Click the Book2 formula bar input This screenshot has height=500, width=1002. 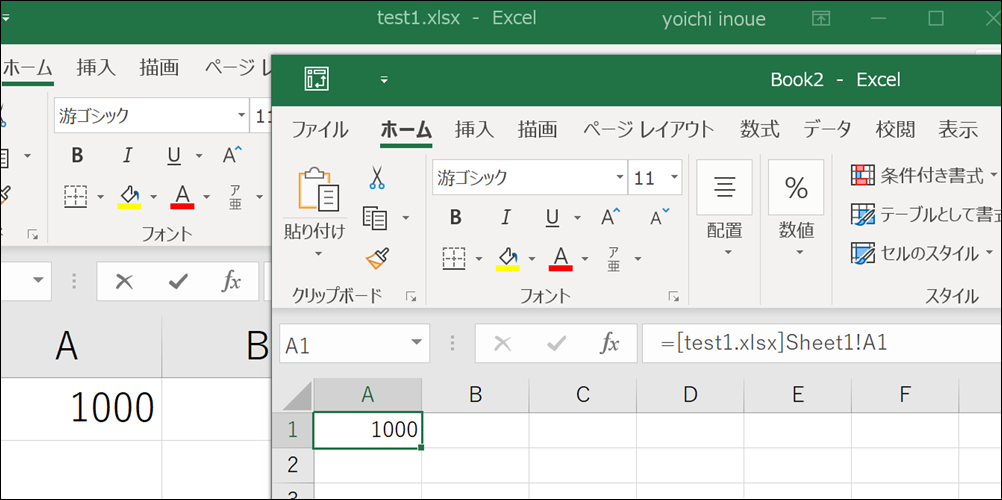click(x=822, y=343)
